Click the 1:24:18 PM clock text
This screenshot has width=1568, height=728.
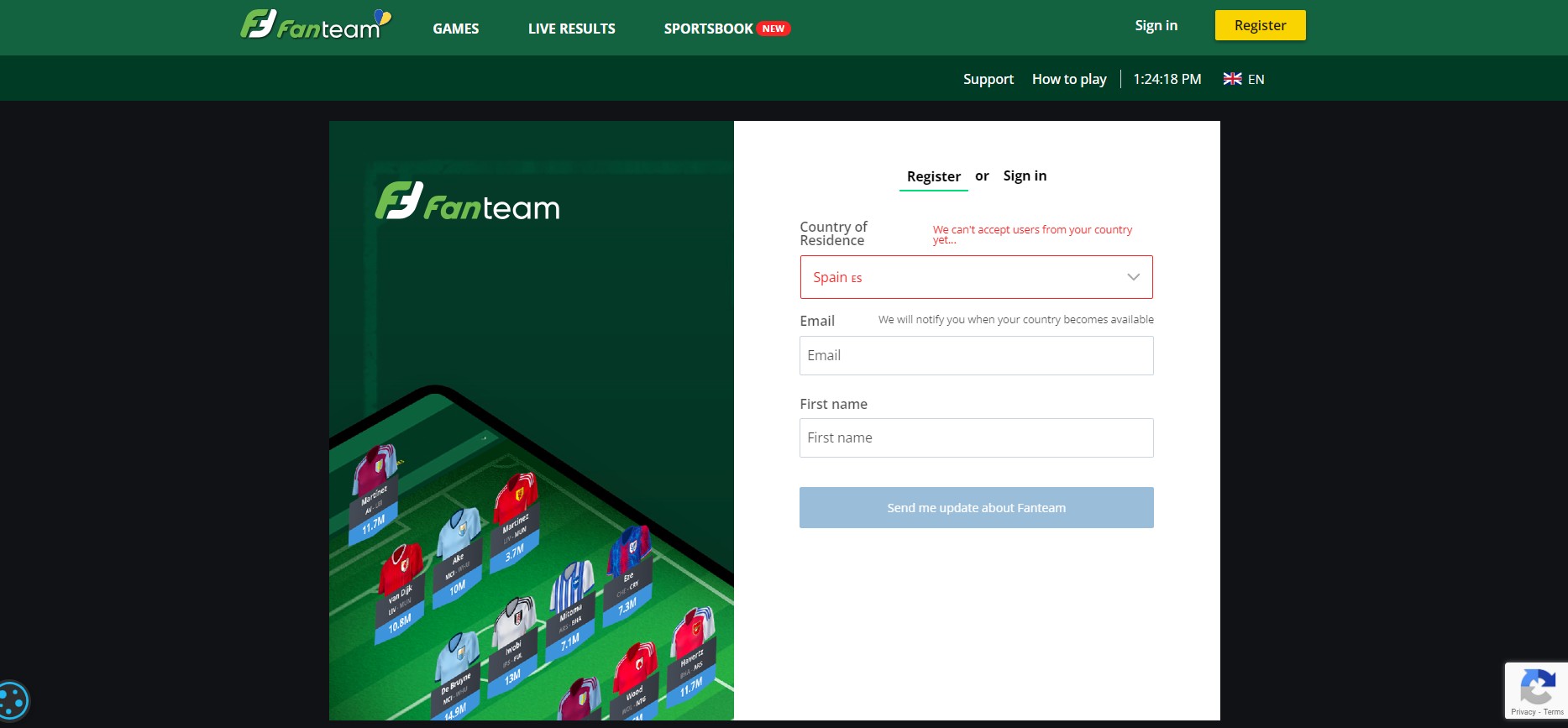click(x=1167, y=79)
